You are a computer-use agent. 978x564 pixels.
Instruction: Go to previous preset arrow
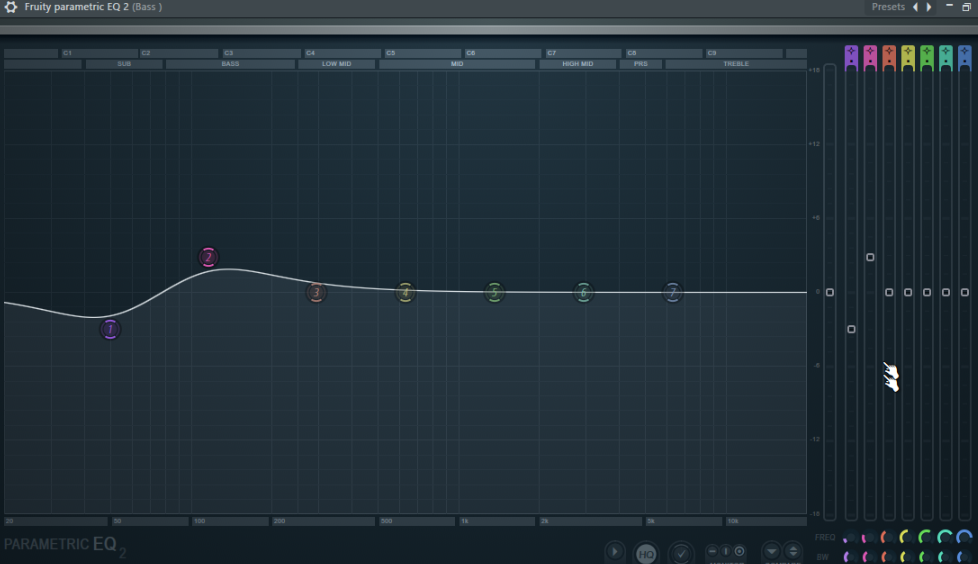pos(916,7)
